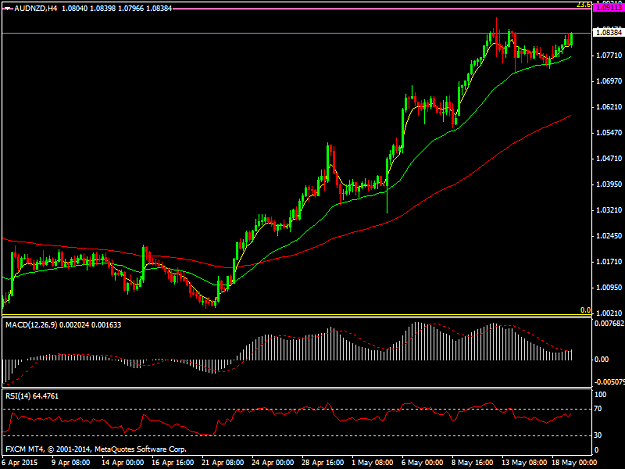Click the 6 May 00:00 time label

point(422,462)
